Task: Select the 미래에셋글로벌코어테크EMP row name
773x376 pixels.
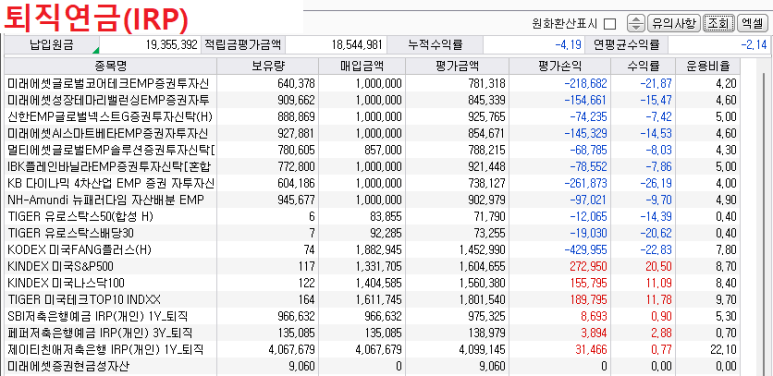Action: pos(108,84)
